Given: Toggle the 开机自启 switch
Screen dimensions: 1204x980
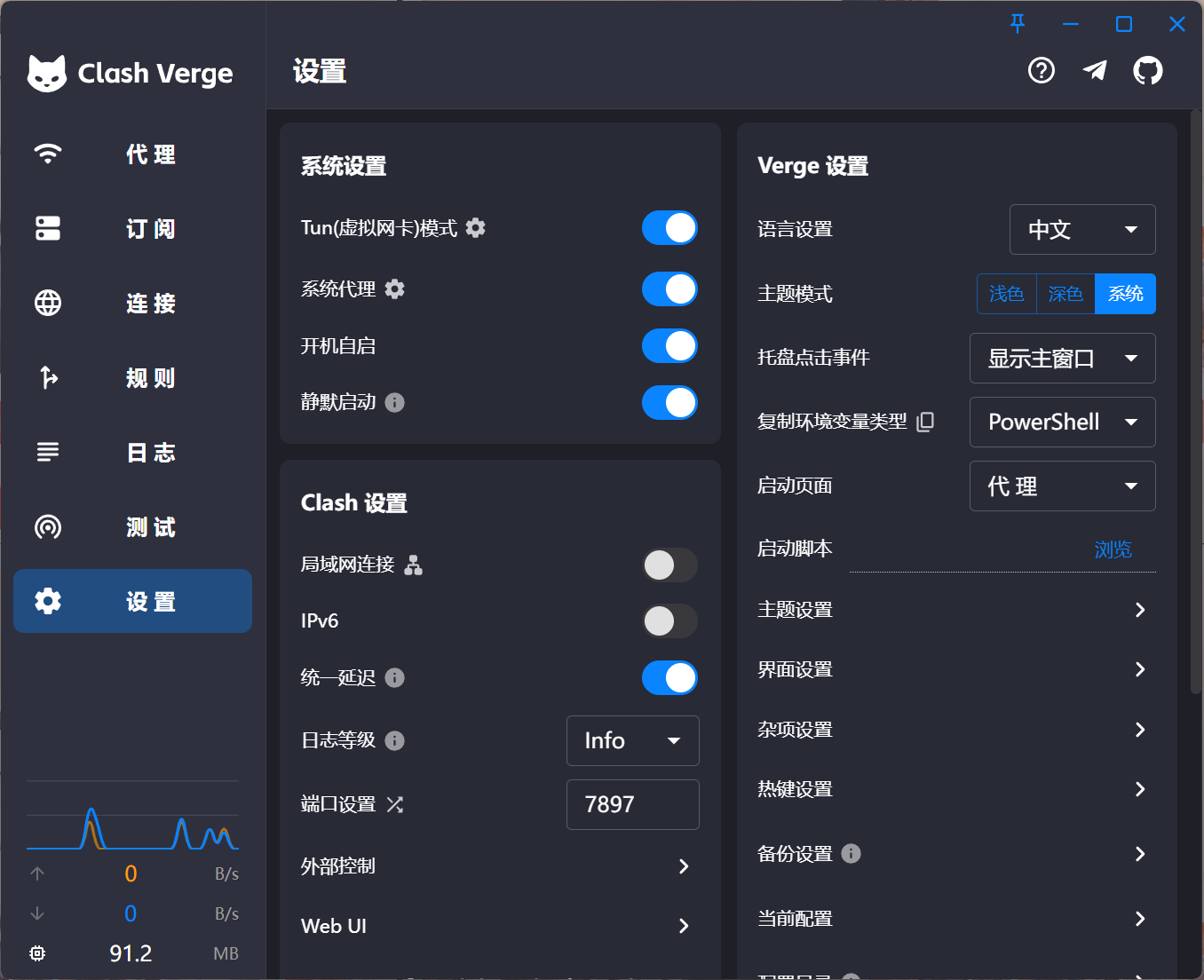Looking at the screenshot, I should [669, 346].
